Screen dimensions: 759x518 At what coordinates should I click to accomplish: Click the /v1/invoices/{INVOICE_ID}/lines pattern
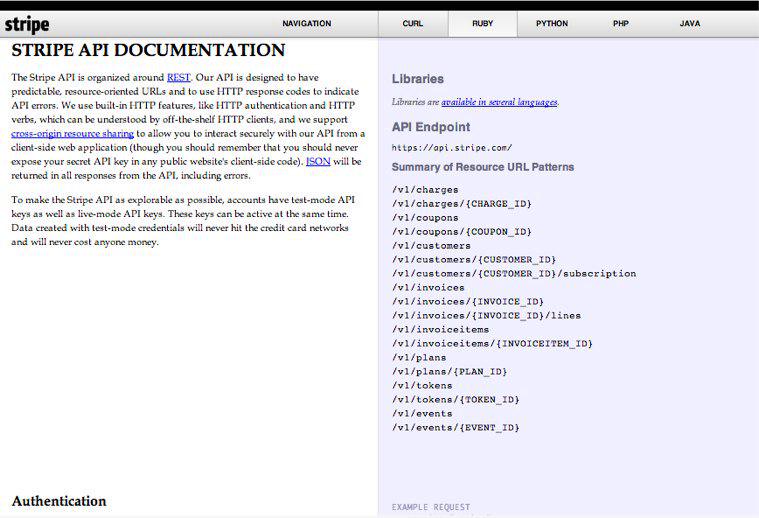(486, 316)
